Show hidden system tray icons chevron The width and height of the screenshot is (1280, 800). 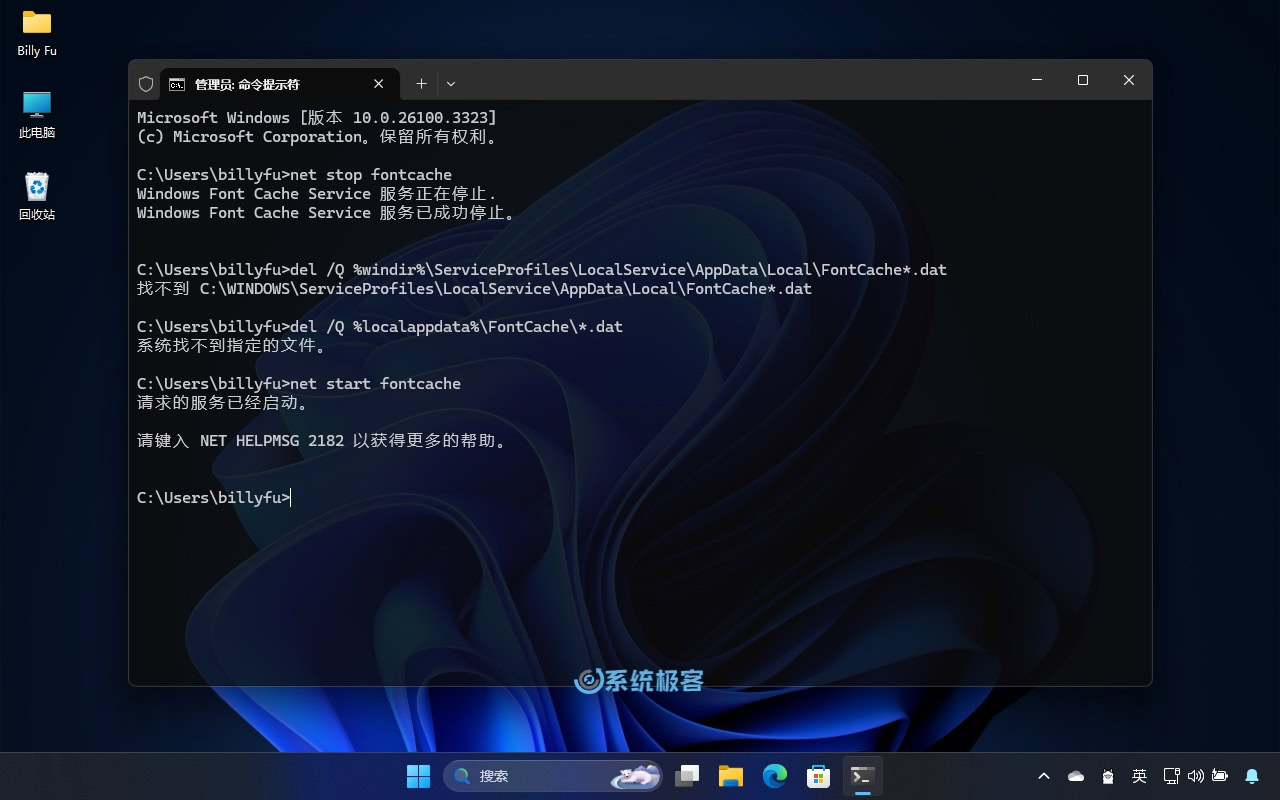coord(1044,776)
